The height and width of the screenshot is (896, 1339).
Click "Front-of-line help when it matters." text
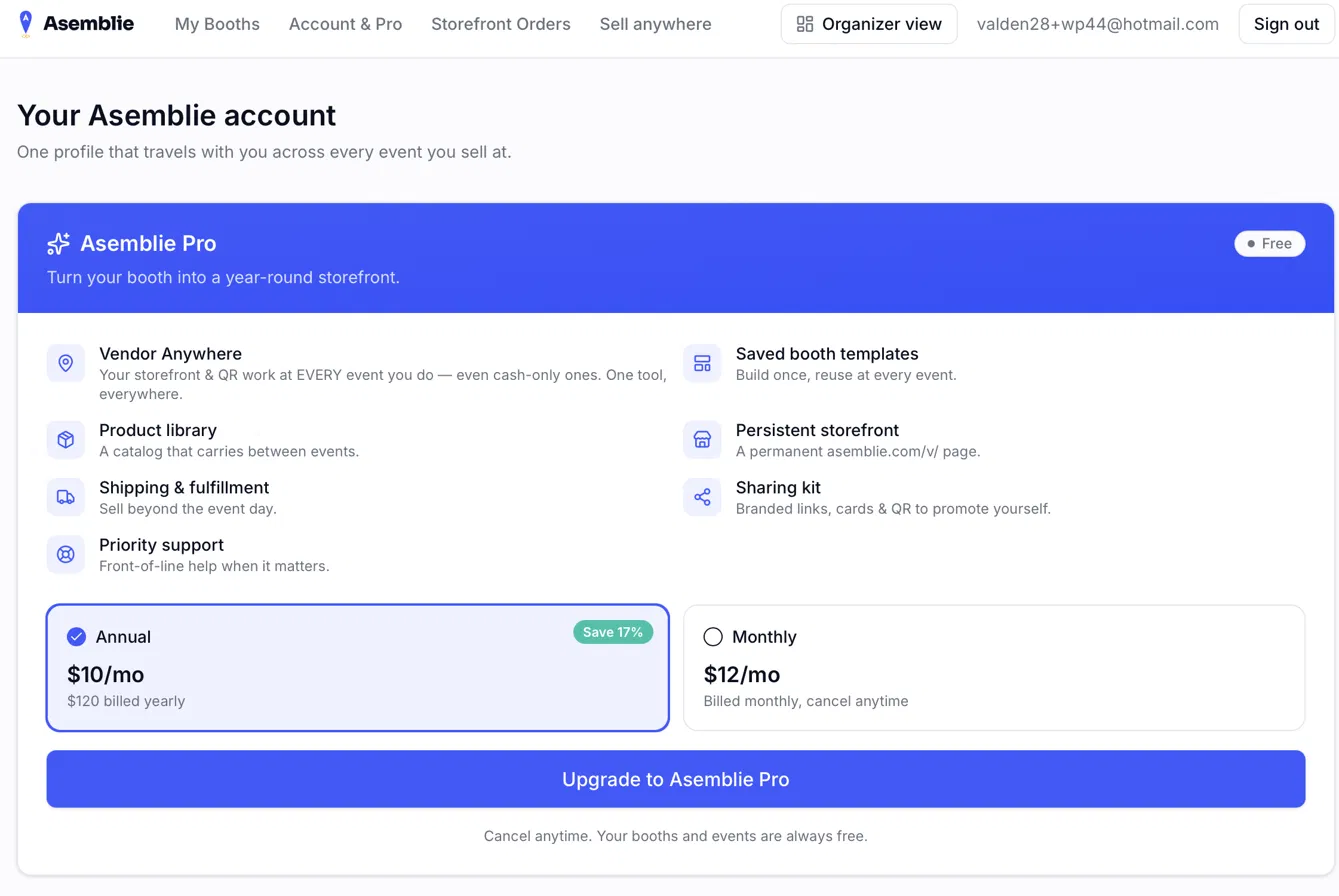tap(214, 566)
